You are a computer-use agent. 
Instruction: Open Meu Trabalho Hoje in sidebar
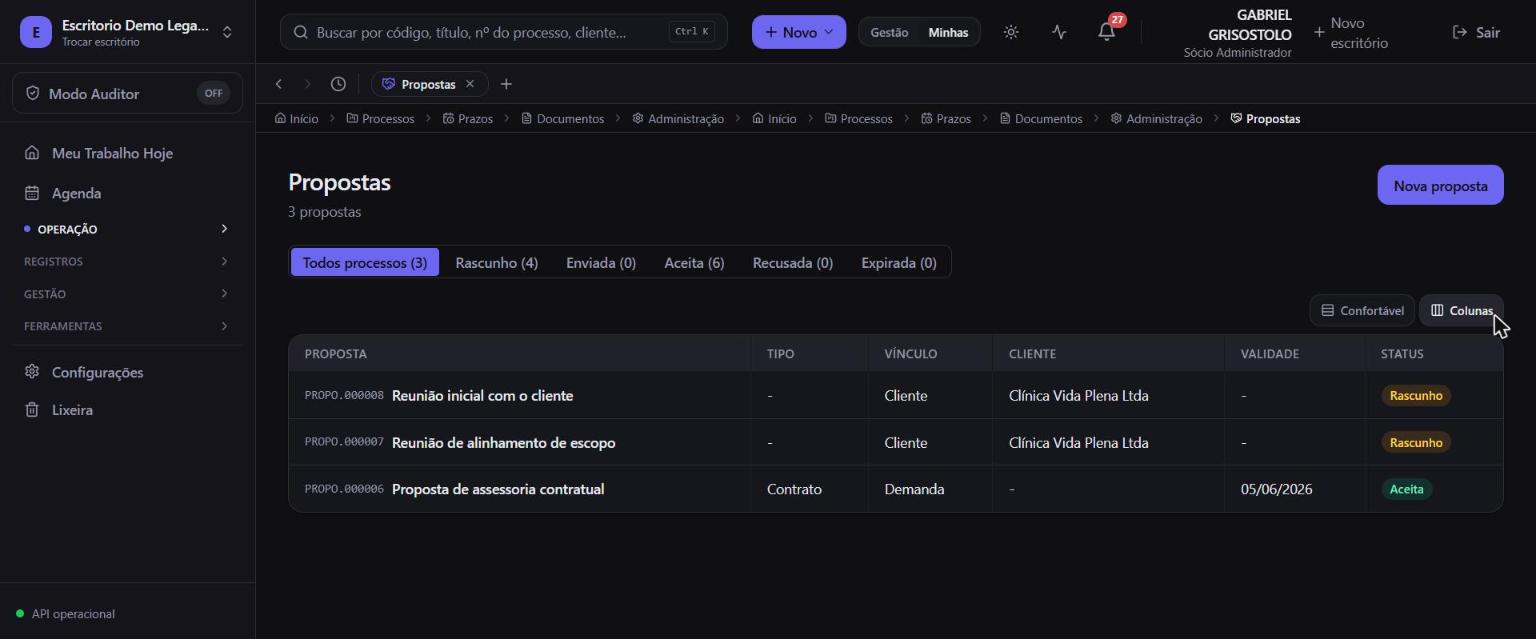(x=127, y=153)
